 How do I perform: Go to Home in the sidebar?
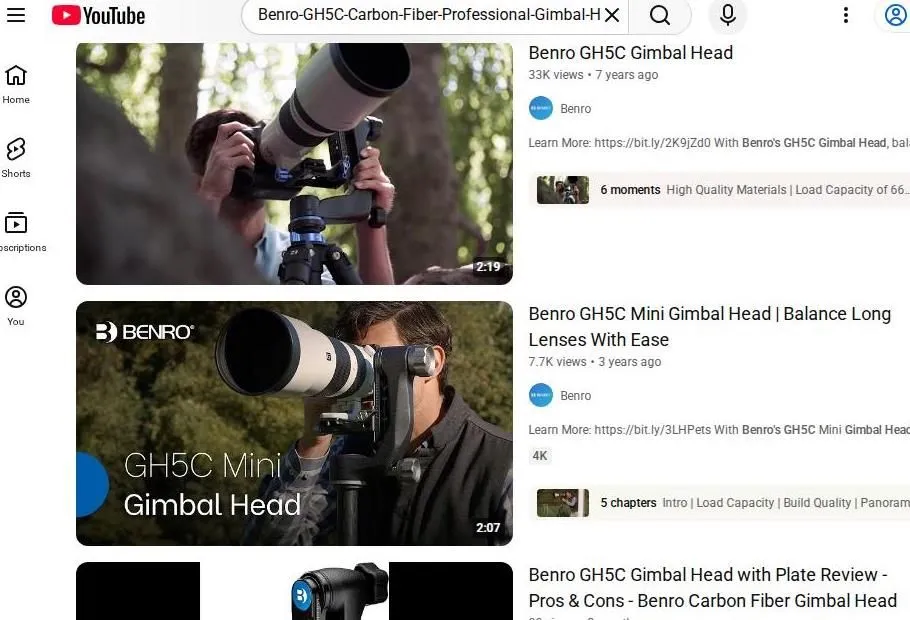pos(16,85)
